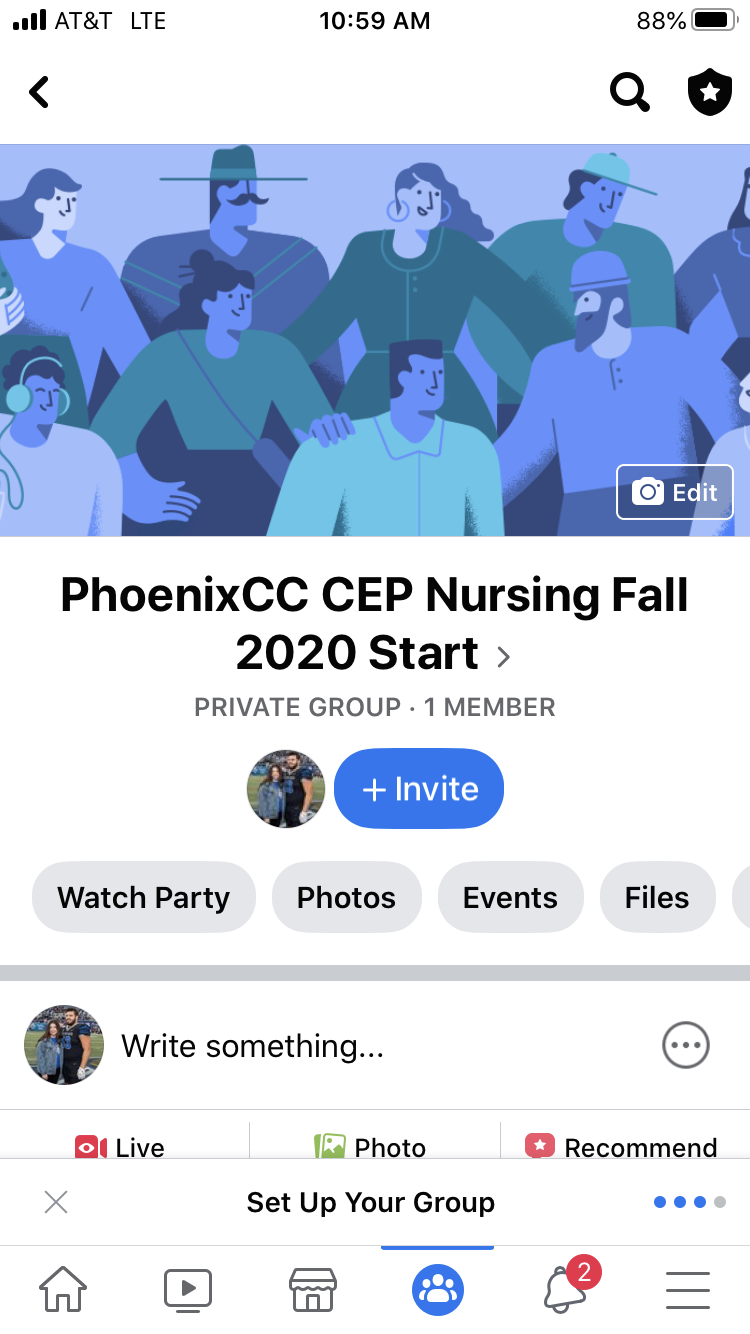Tap the back arrow icon
The image size is (750, 1334).
(x=38, y=93)
